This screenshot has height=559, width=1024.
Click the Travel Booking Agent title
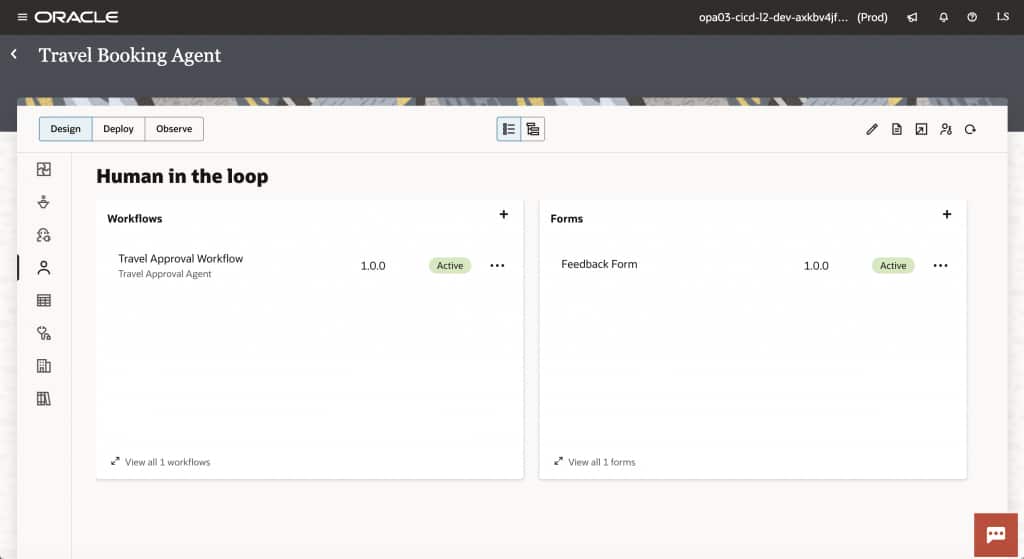[x=129, y=56]
